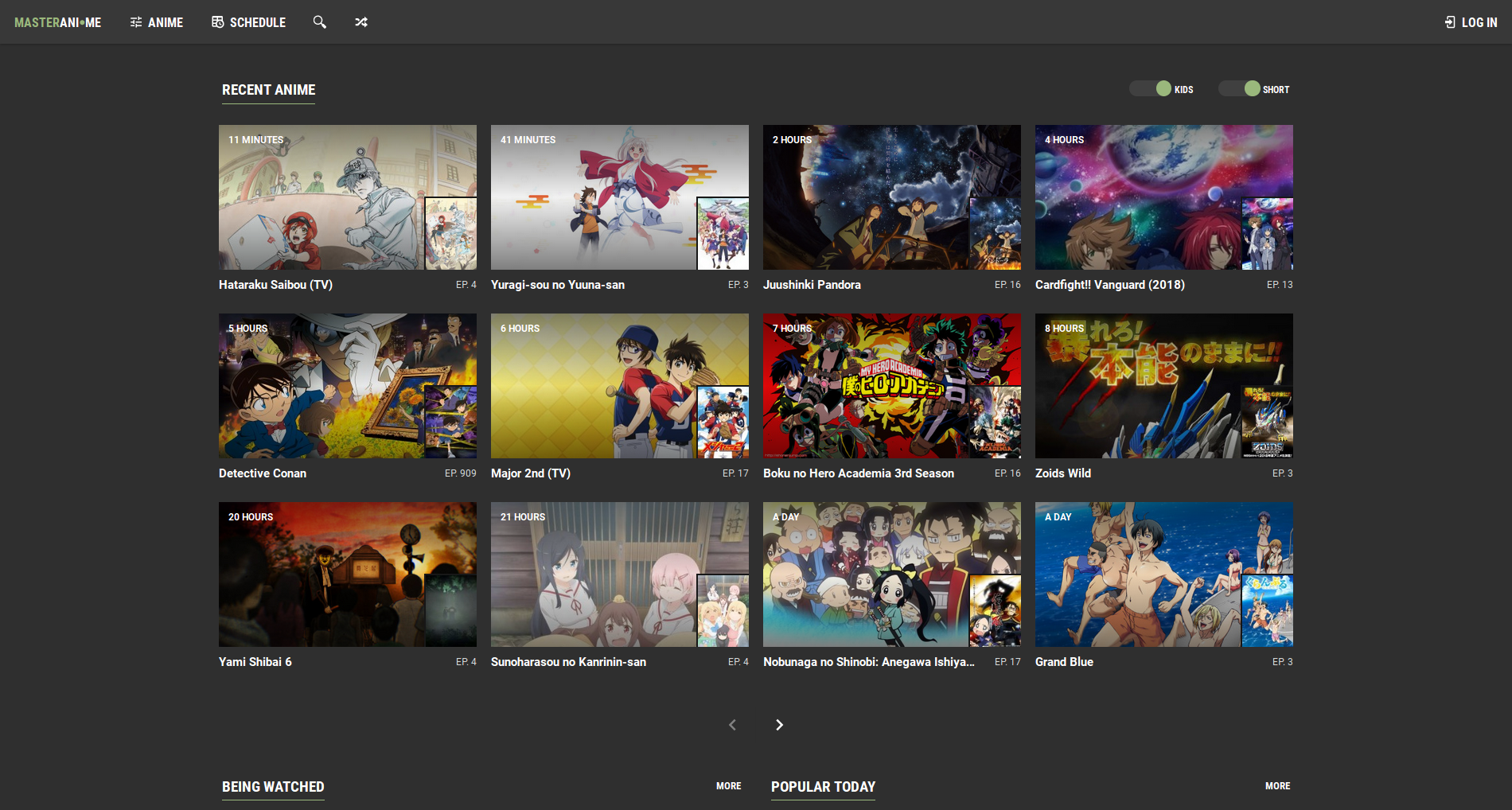Click Sunoharasou no Kanrinin-san title
Screen dimensions: 1512x810
(x=568, y=662)
